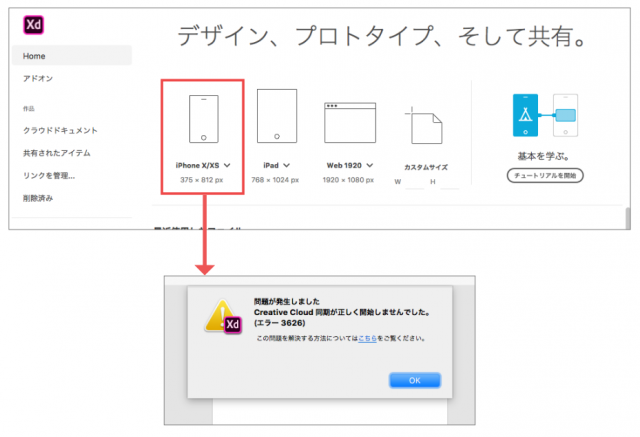This screenshot has height=437, width=640.
Task: Click the custom width W field
Action: pos(415,182)
